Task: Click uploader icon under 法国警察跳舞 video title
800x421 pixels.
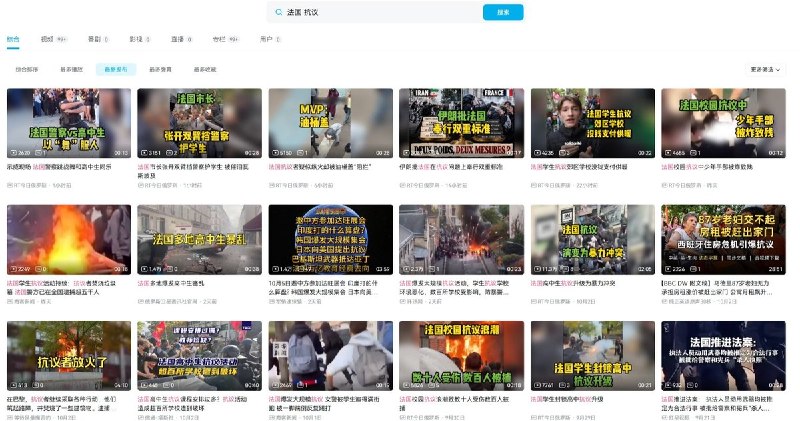Action: [x=10, y=185]
